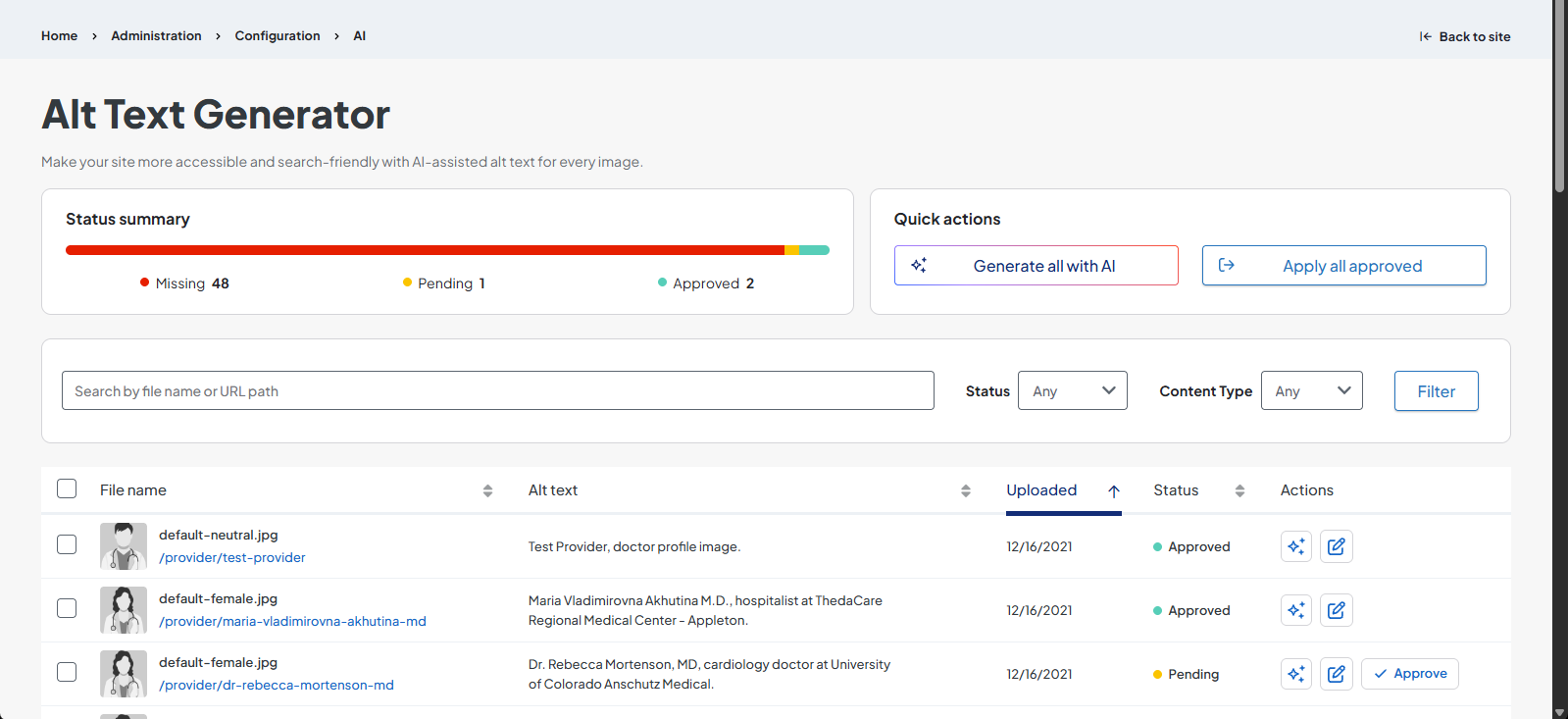Sort table by Uploaded column
The image size is (1568, 719).
point(1041,489)
